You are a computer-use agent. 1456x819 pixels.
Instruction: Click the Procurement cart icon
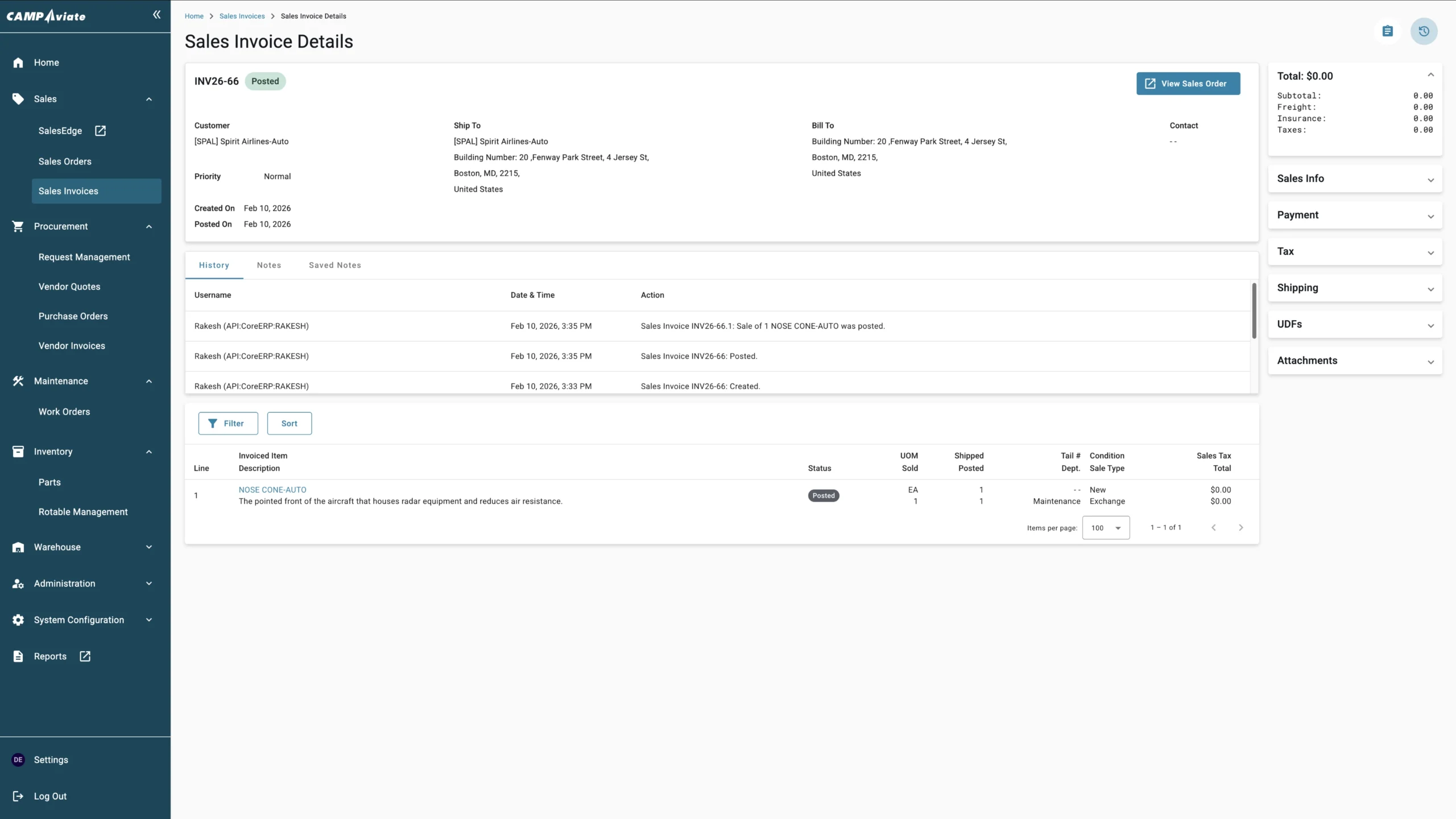[x=18, y=226]
